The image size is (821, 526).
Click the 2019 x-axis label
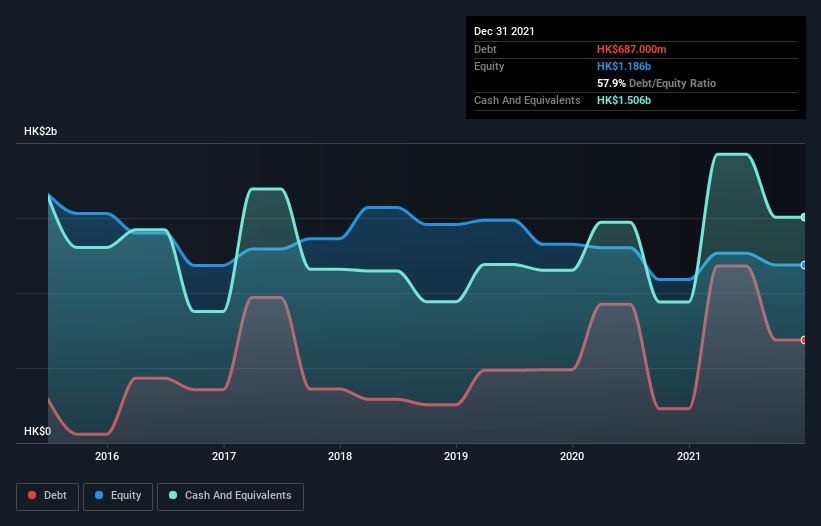click(456, 456)
